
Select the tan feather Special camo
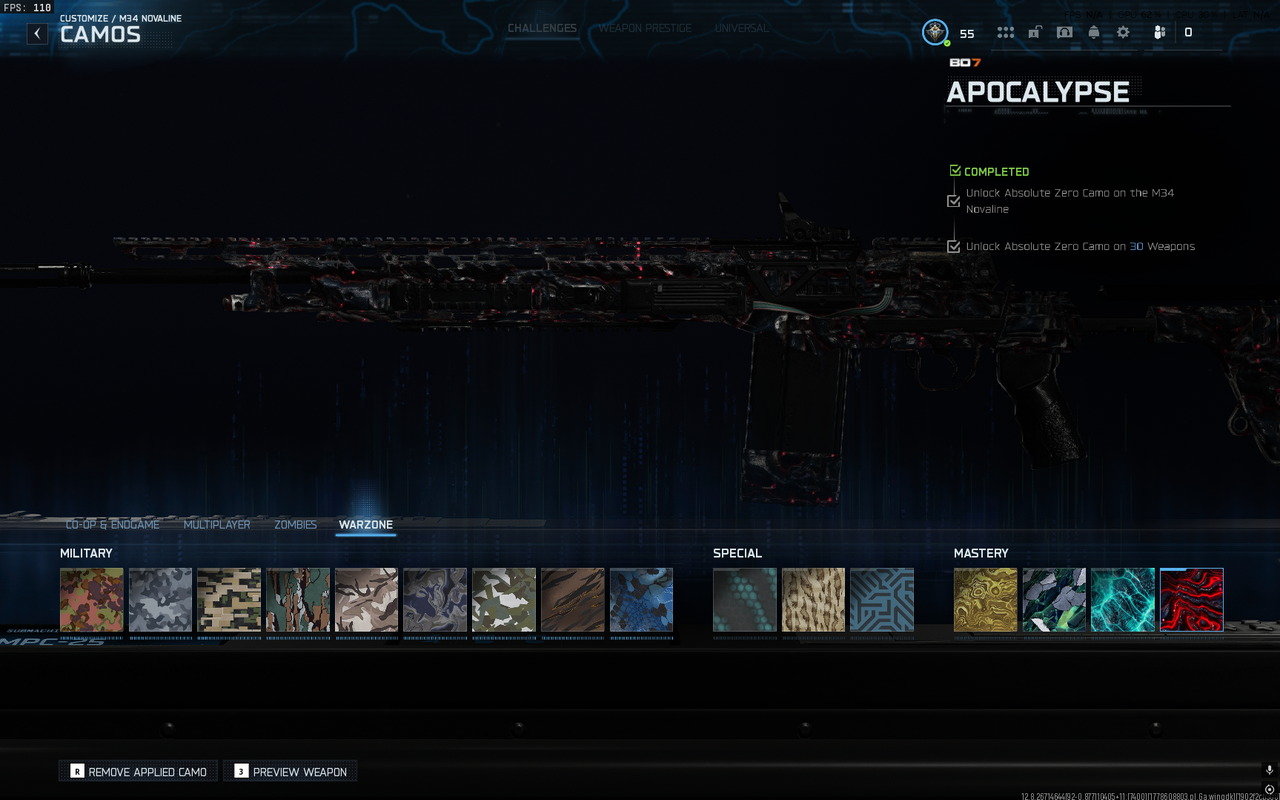(x=813, y=600)
